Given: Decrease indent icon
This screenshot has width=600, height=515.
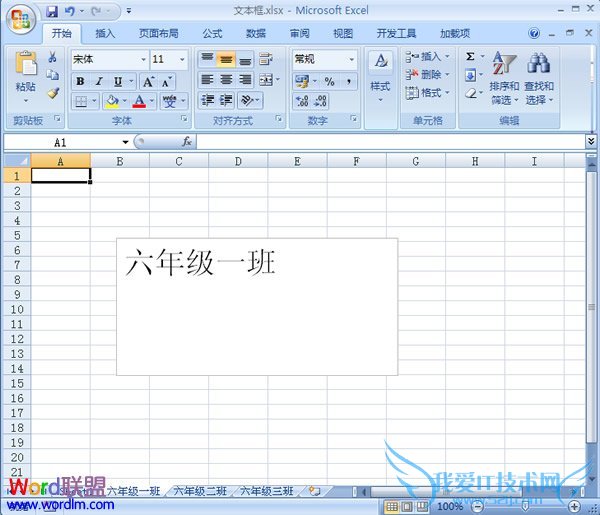Looking at the screenshot, I should coord(207,100).
